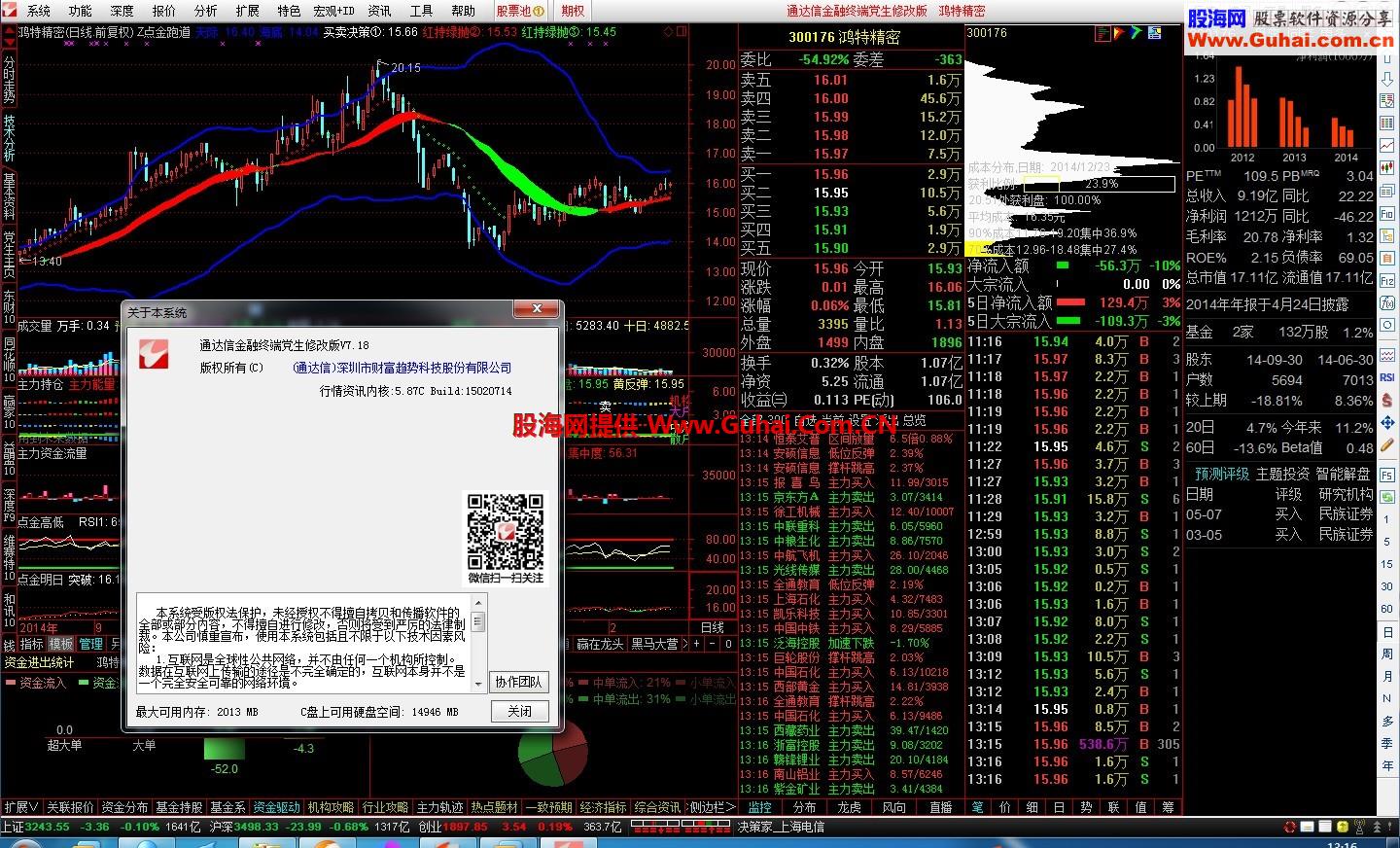Screen dimensions: 1400x848
Task: Select the 直播 tab under the alert list
Action: pos(940,807)
